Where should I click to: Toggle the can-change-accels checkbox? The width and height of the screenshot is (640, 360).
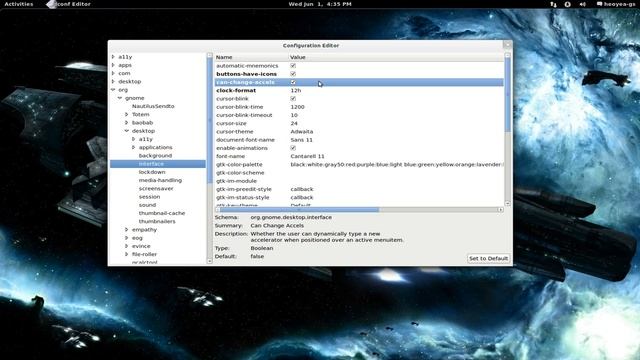(293, 82)
